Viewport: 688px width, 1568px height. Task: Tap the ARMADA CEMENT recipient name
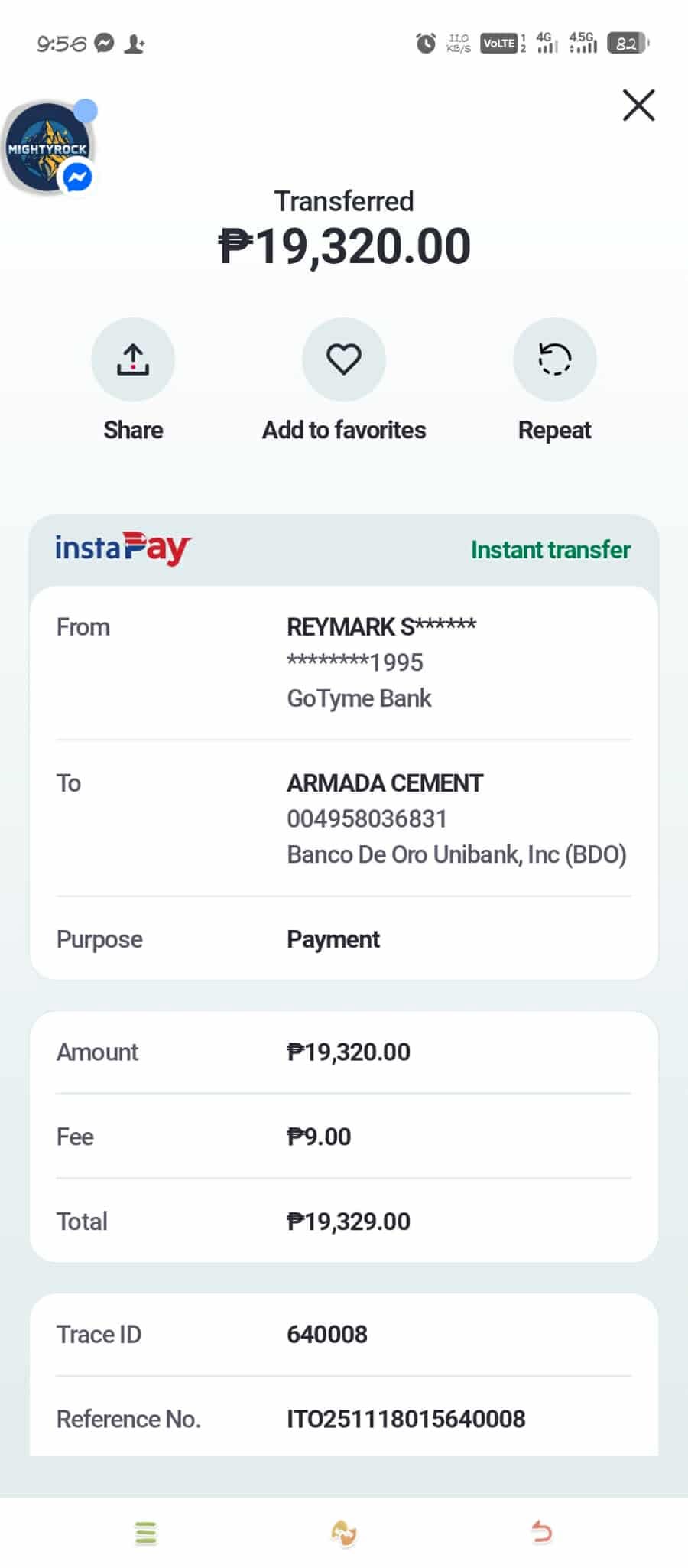coord(385,783)
